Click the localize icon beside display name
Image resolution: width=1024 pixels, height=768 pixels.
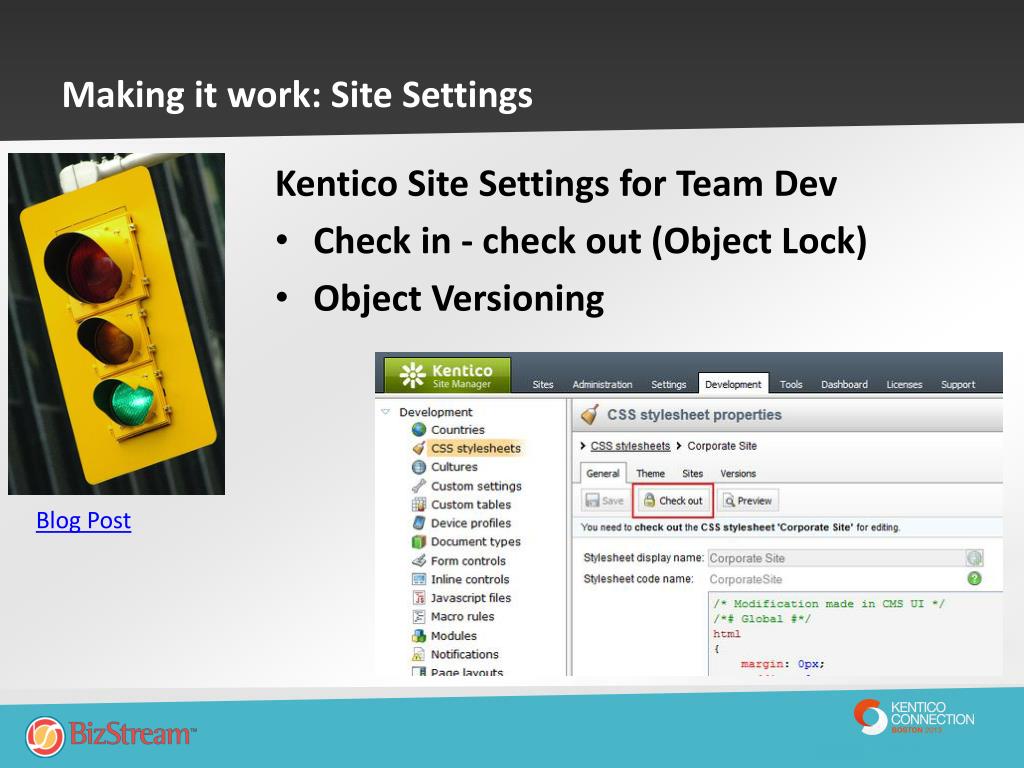click(x=974, y=558)
